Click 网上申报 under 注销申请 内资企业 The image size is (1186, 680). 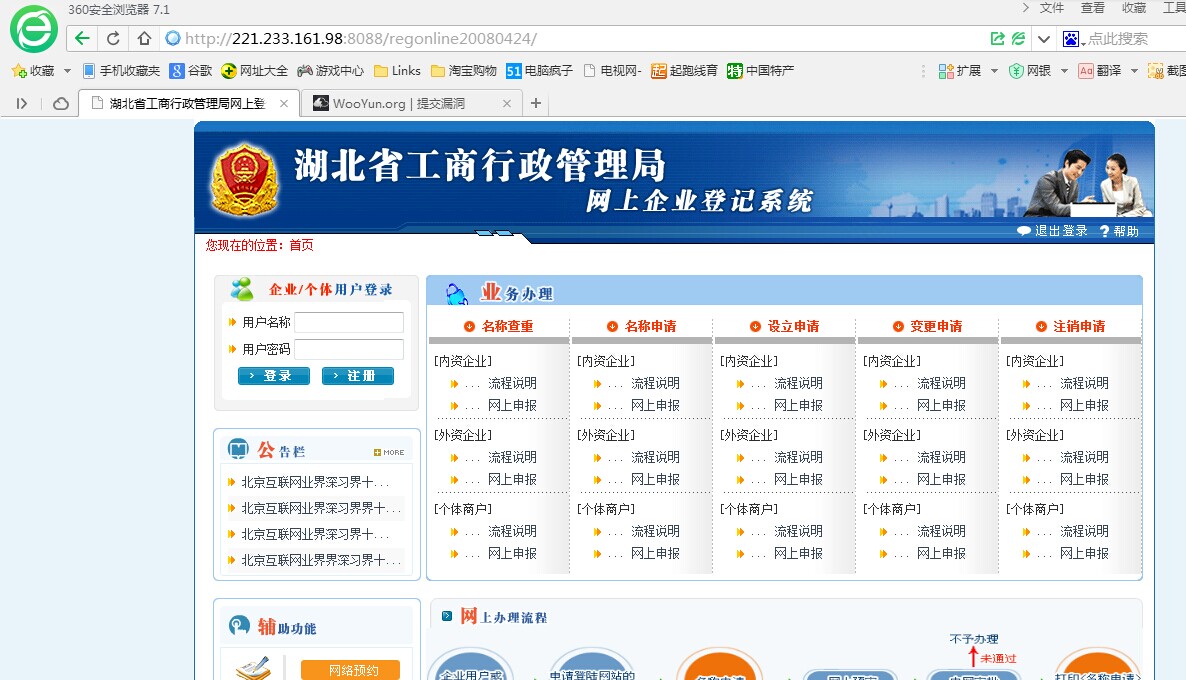1084,405
